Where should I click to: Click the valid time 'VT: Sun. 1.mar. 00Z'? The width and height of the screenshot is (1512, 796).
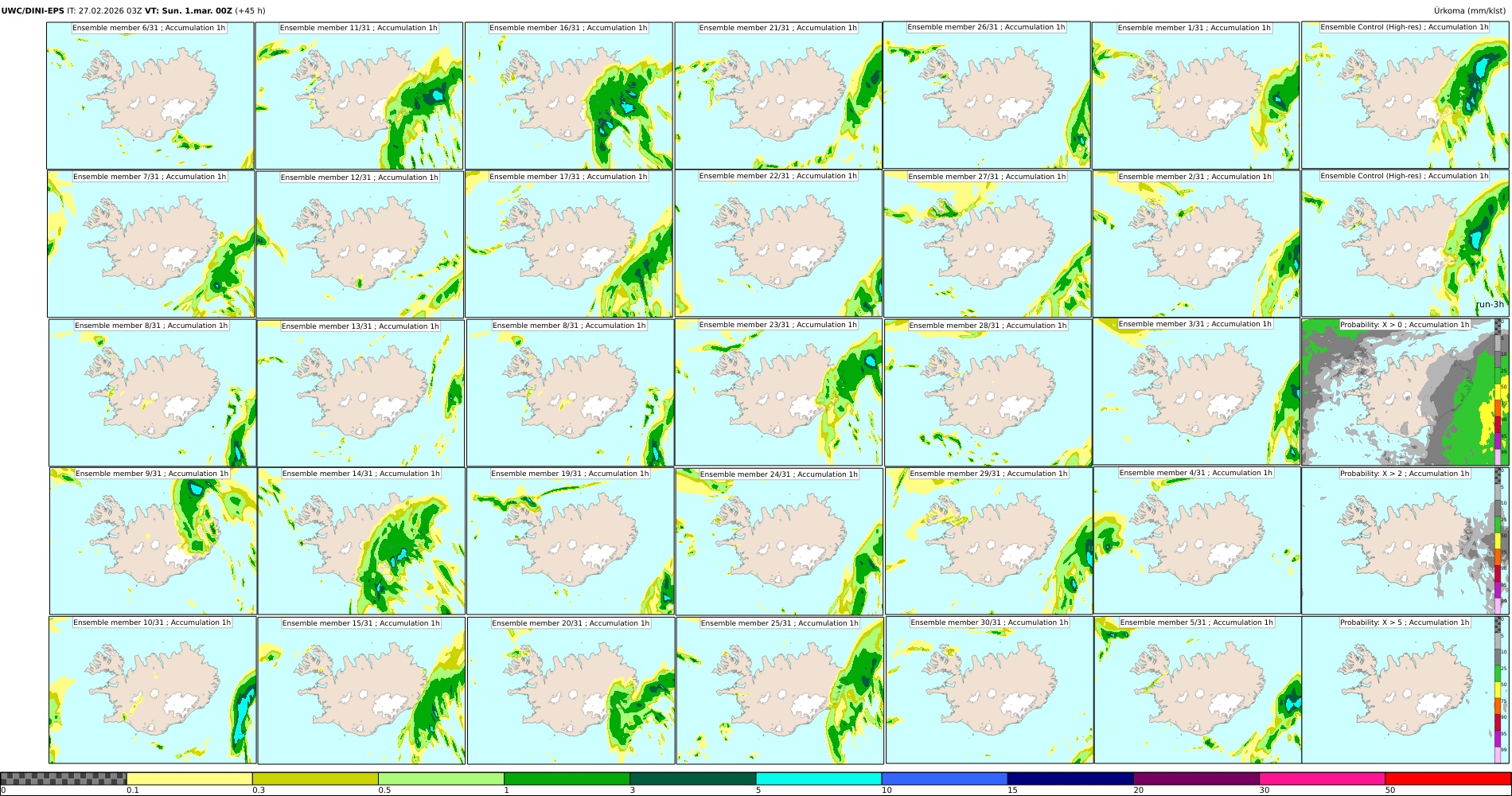point(189,11)
